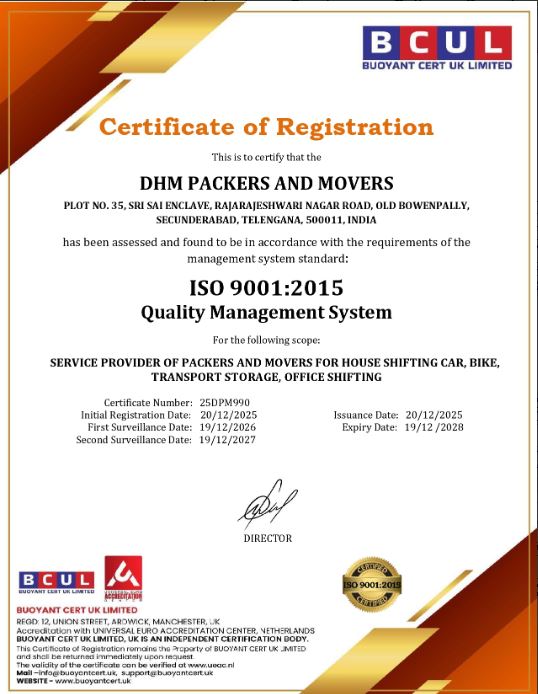Click the BCUL logo at top right

click(x=437, y=47)
